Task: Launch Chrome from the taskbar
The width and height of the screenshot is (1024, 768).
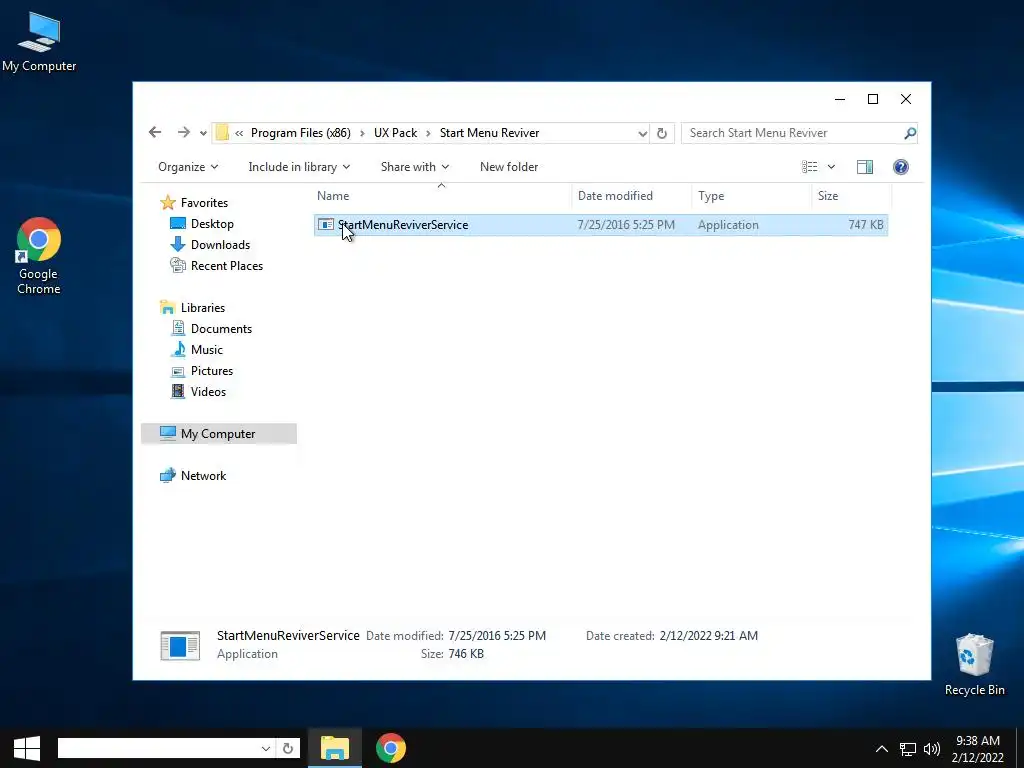Action: pos(391,748)
